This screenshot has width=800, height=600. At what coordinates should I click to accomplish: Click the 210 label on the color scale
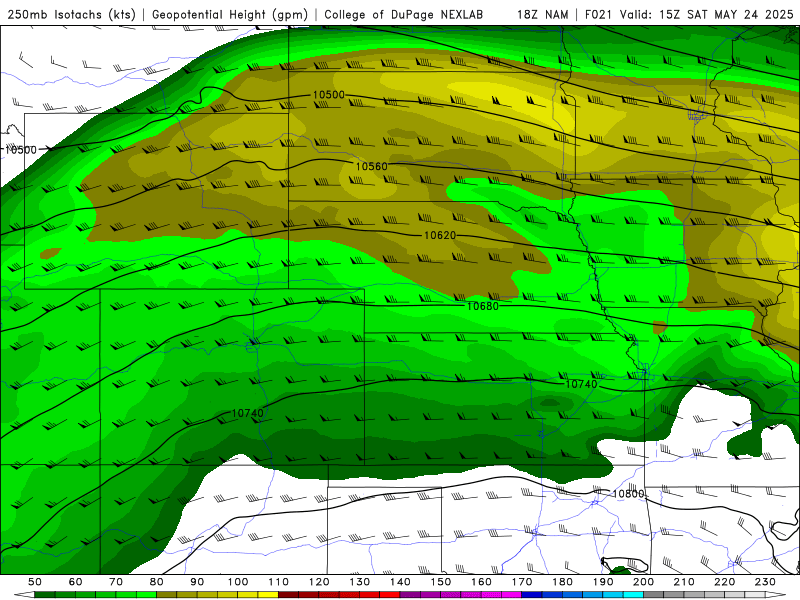[684, 582]
